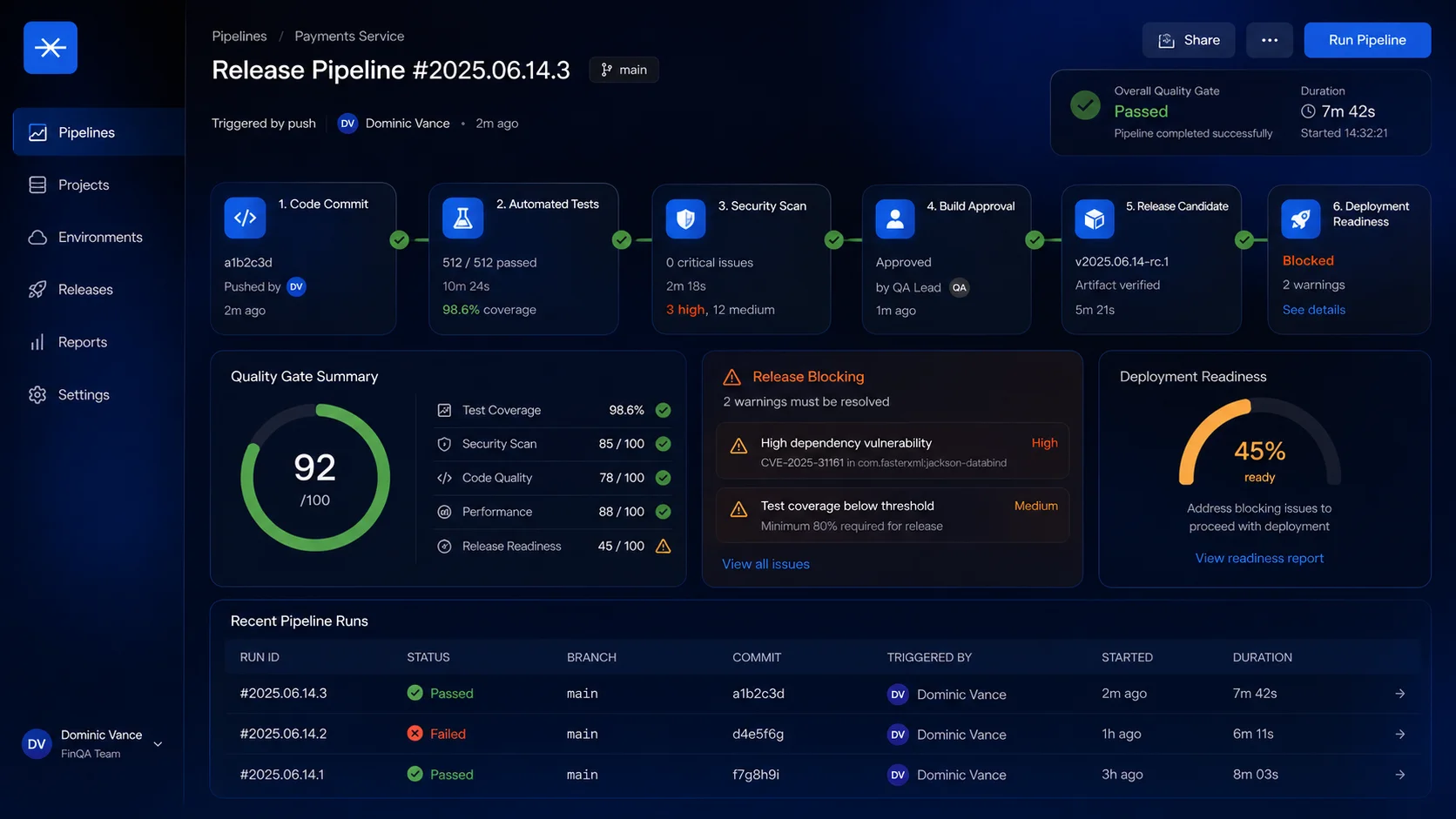1456x819 pixels.
Task: Click the Pipelines breadcrumb
Action: 239,36
